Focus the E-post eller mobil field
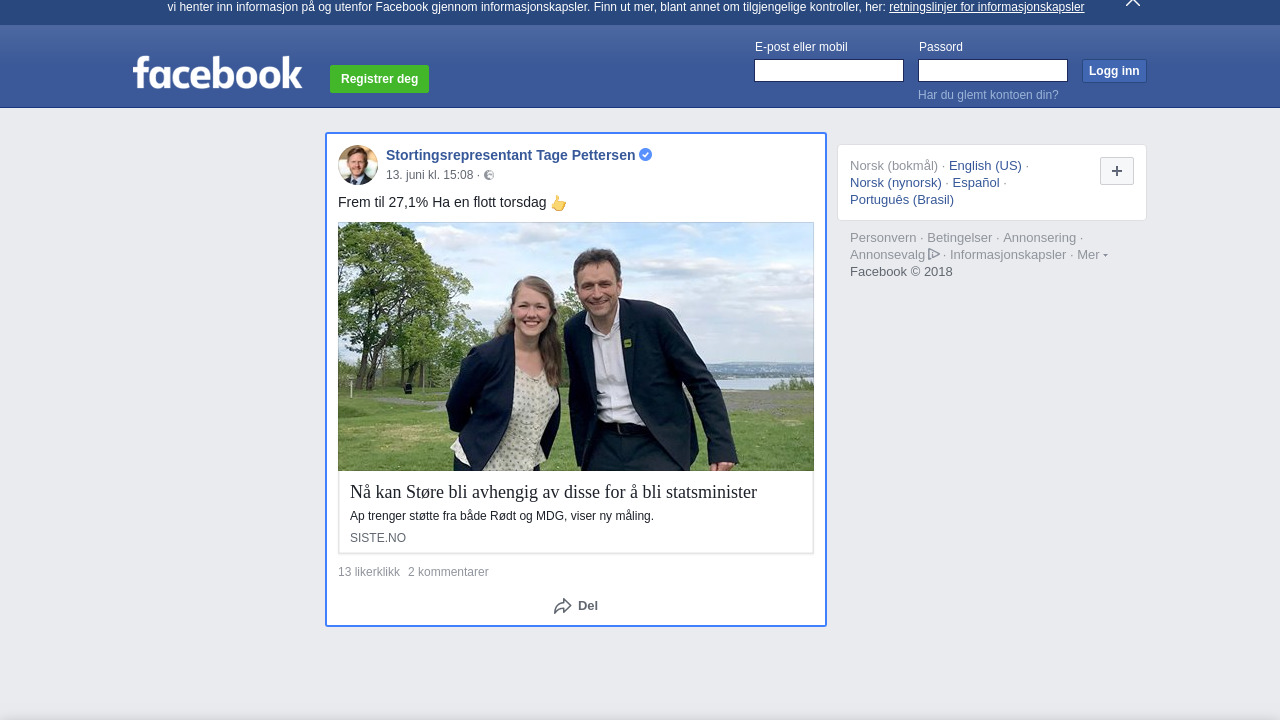This screenshot has width=1280, height=720. (829, 71)
